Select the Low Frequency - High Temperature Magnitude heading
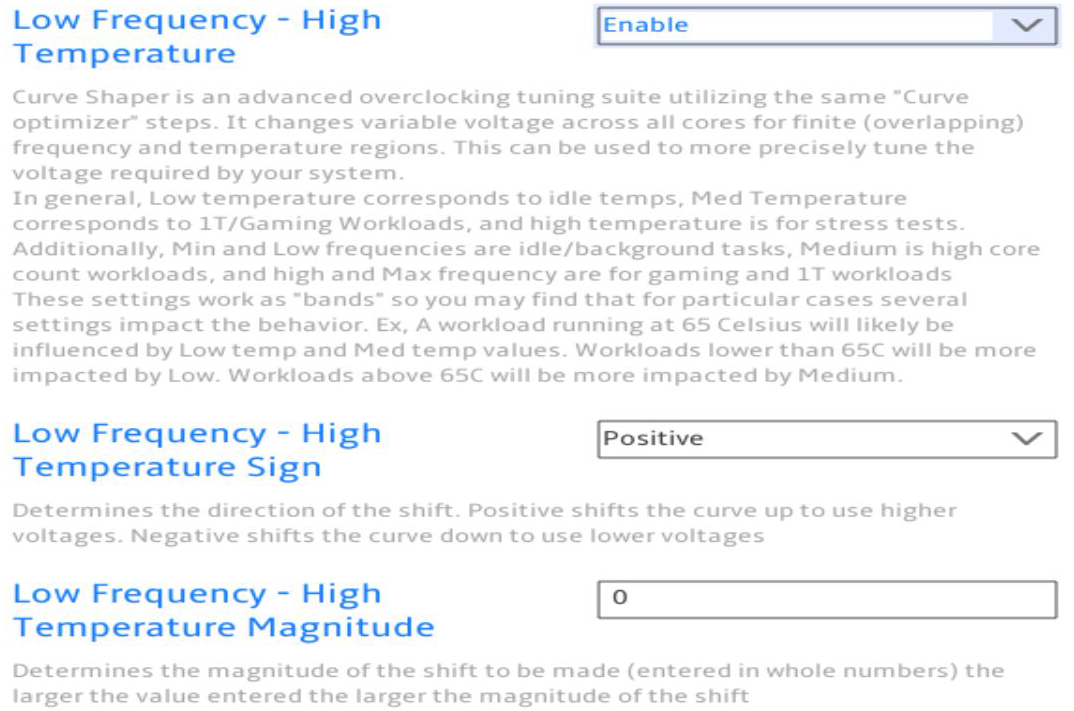Screen dimensions: 1074x711 tap(224, 610)
